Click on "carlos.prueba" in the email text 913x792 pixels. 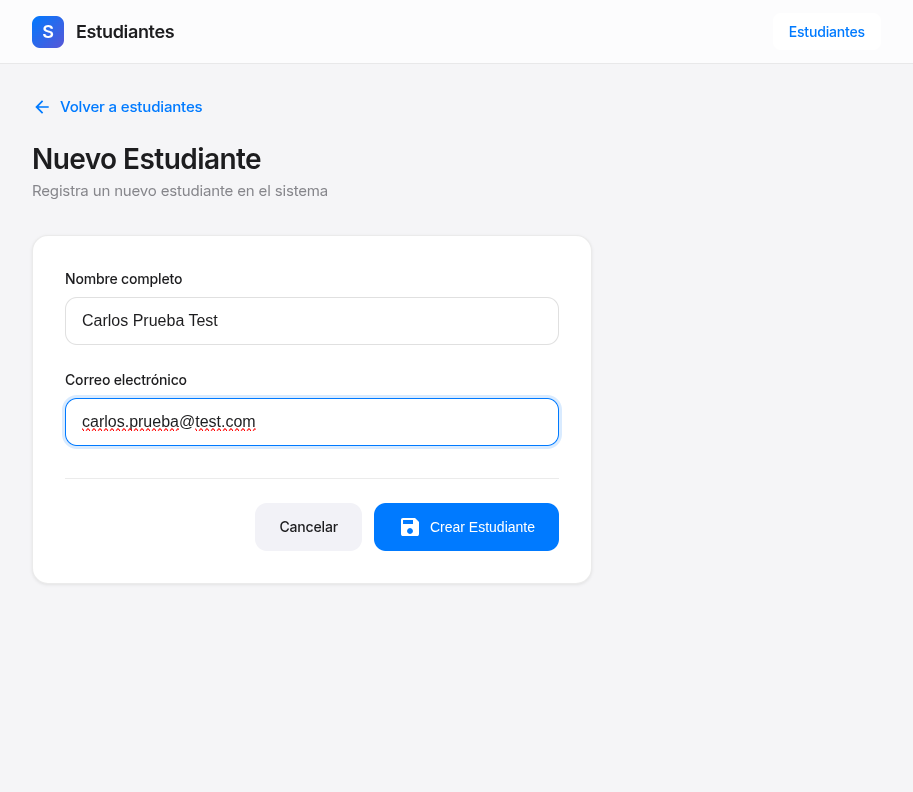[x=129, y=422]
